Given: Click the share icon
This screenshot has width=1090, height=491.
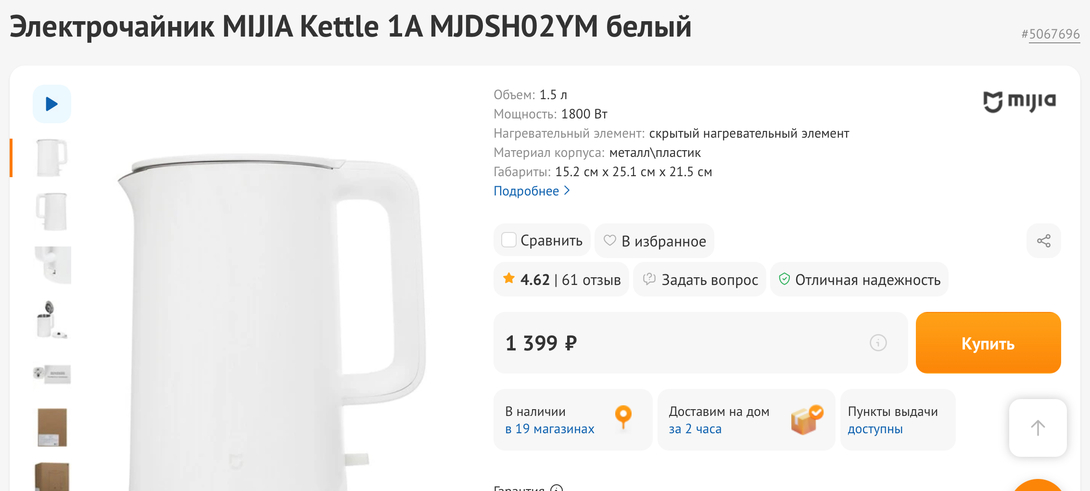Looking at the screenshot, I should [1043, 241].
